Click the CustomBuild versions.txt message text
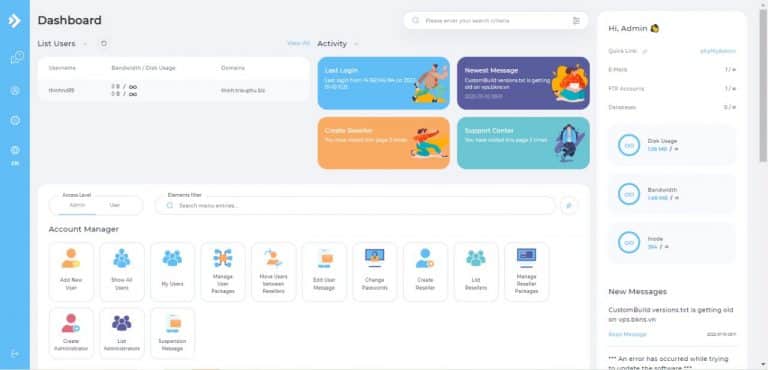 click(671, 315)
